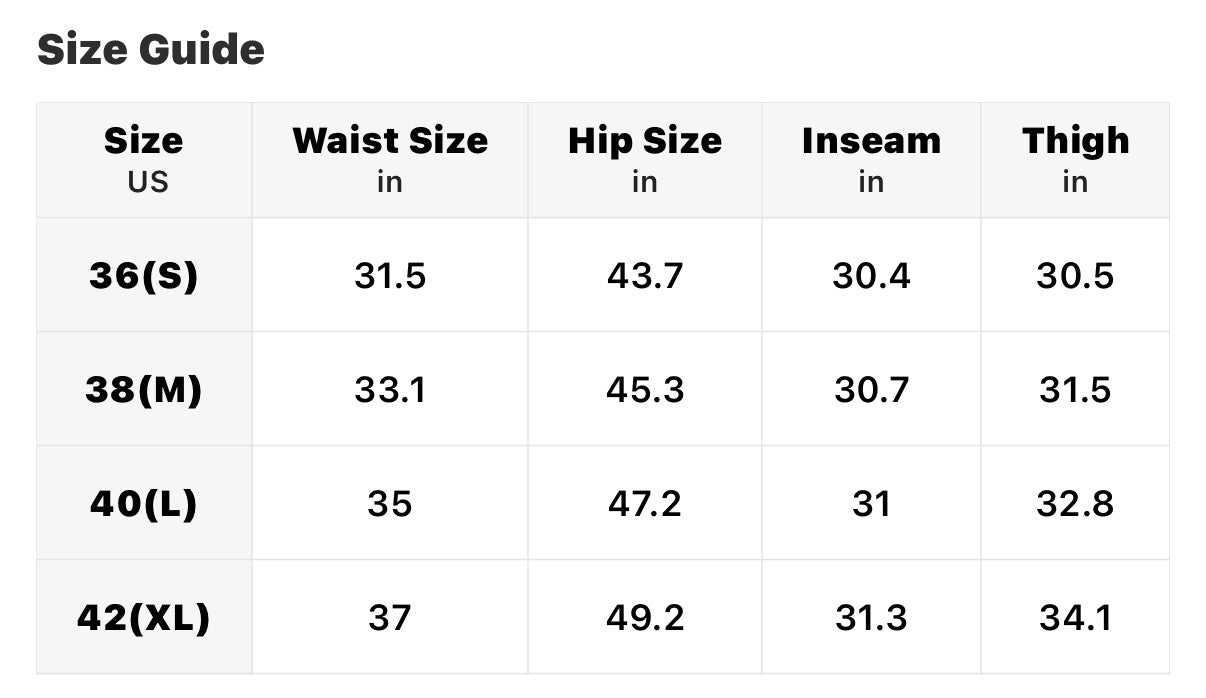
Task: Click waist size 35 cell
Action: click(x=390, y=503)
